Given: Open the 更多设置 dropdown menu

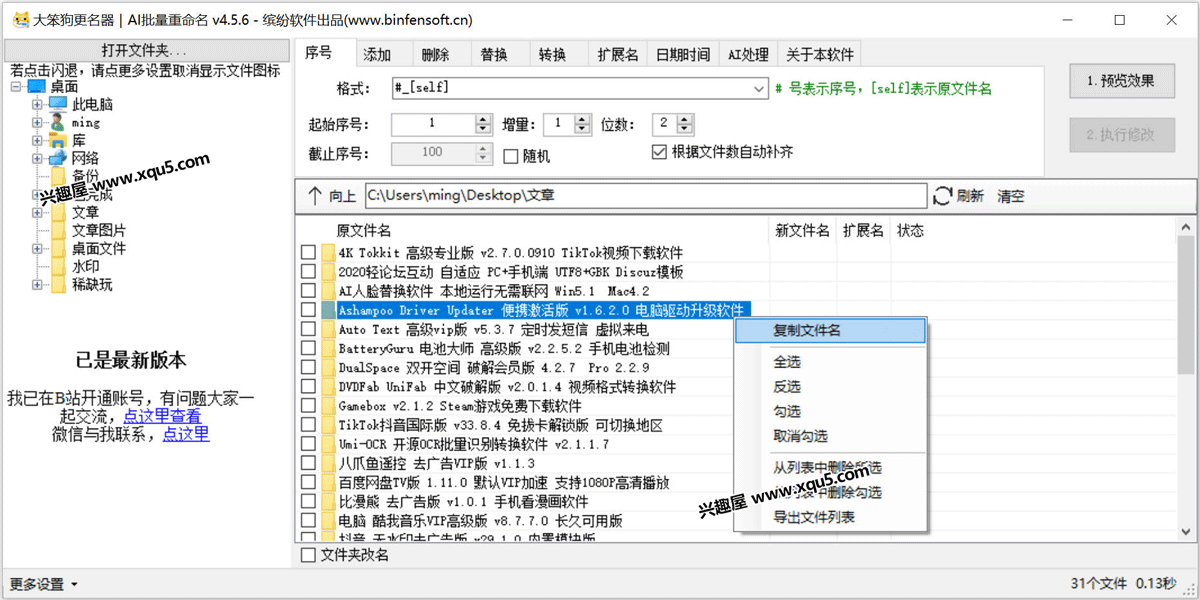Looking at the screenshot, I should tap(44, 584).
